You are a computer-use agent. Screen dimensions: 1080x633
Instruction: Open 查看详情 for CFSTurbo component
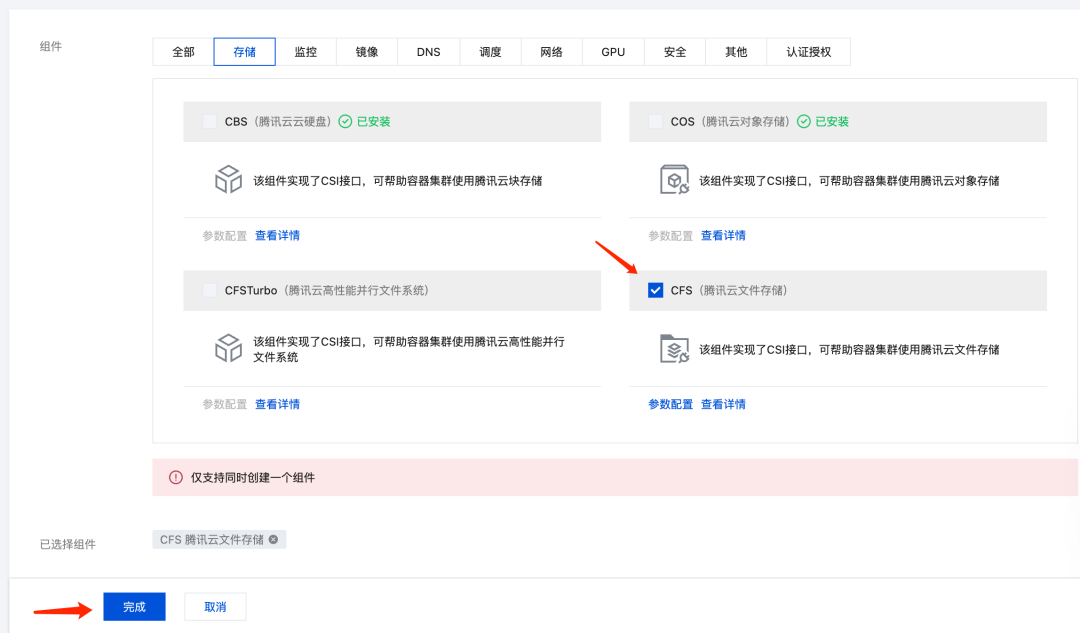tap(278, 404)
